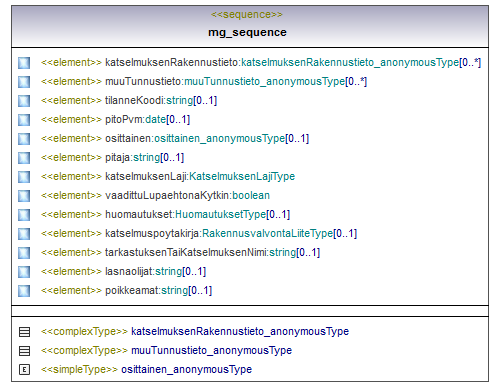
Task: Click the poikkeamat:string[0..1] row
Action: [126, 291]
